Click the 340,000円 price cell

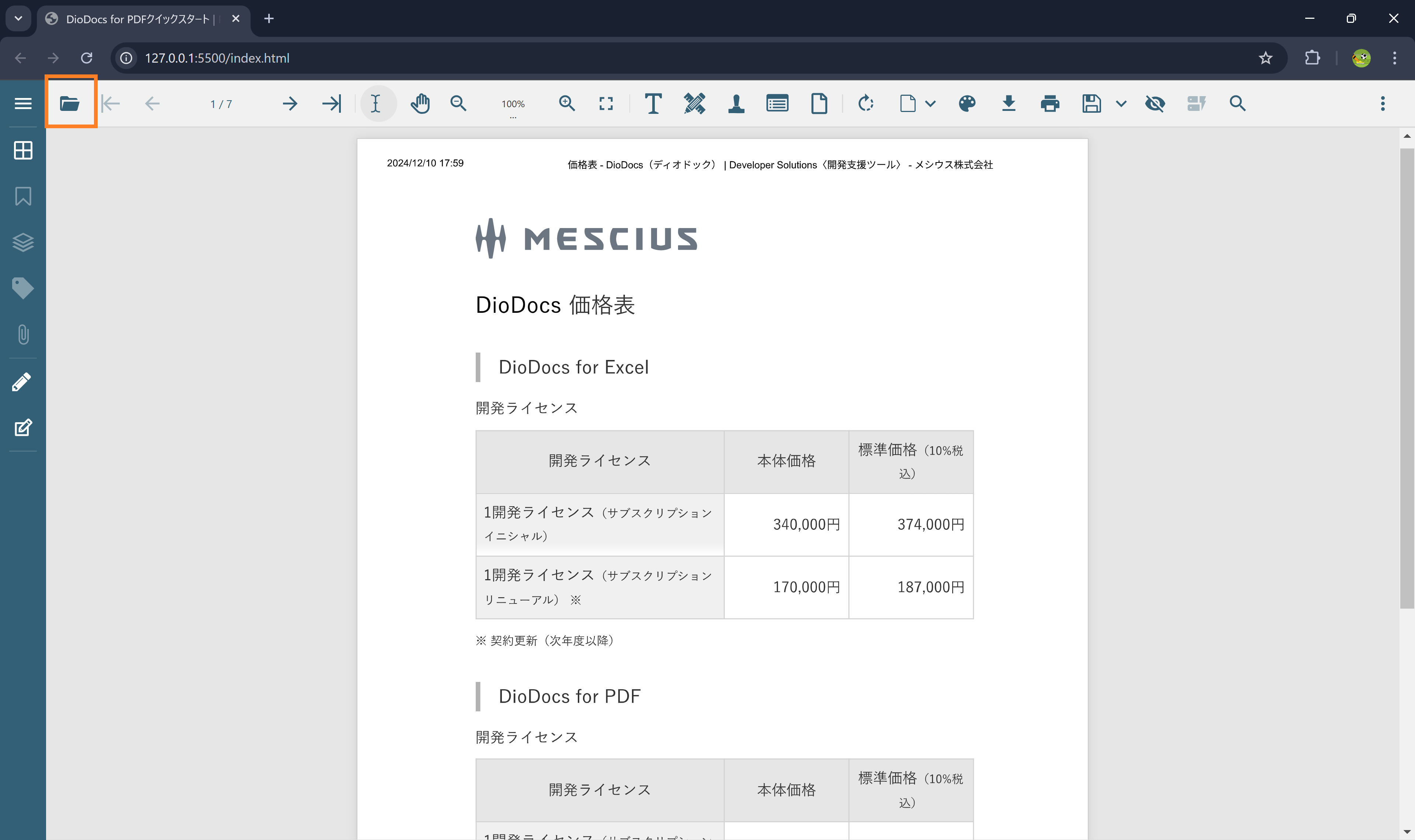(x=787, y=525)
